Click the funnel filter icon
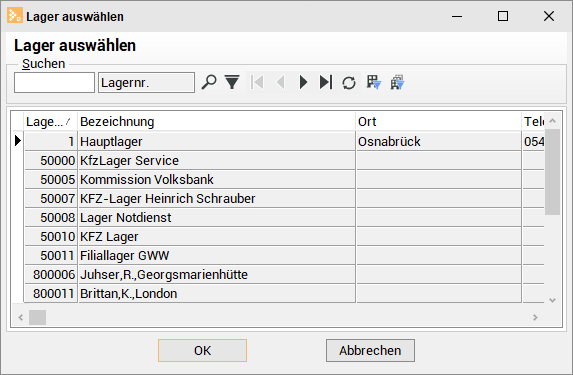The image size is (573, 375). pos(232,82)
